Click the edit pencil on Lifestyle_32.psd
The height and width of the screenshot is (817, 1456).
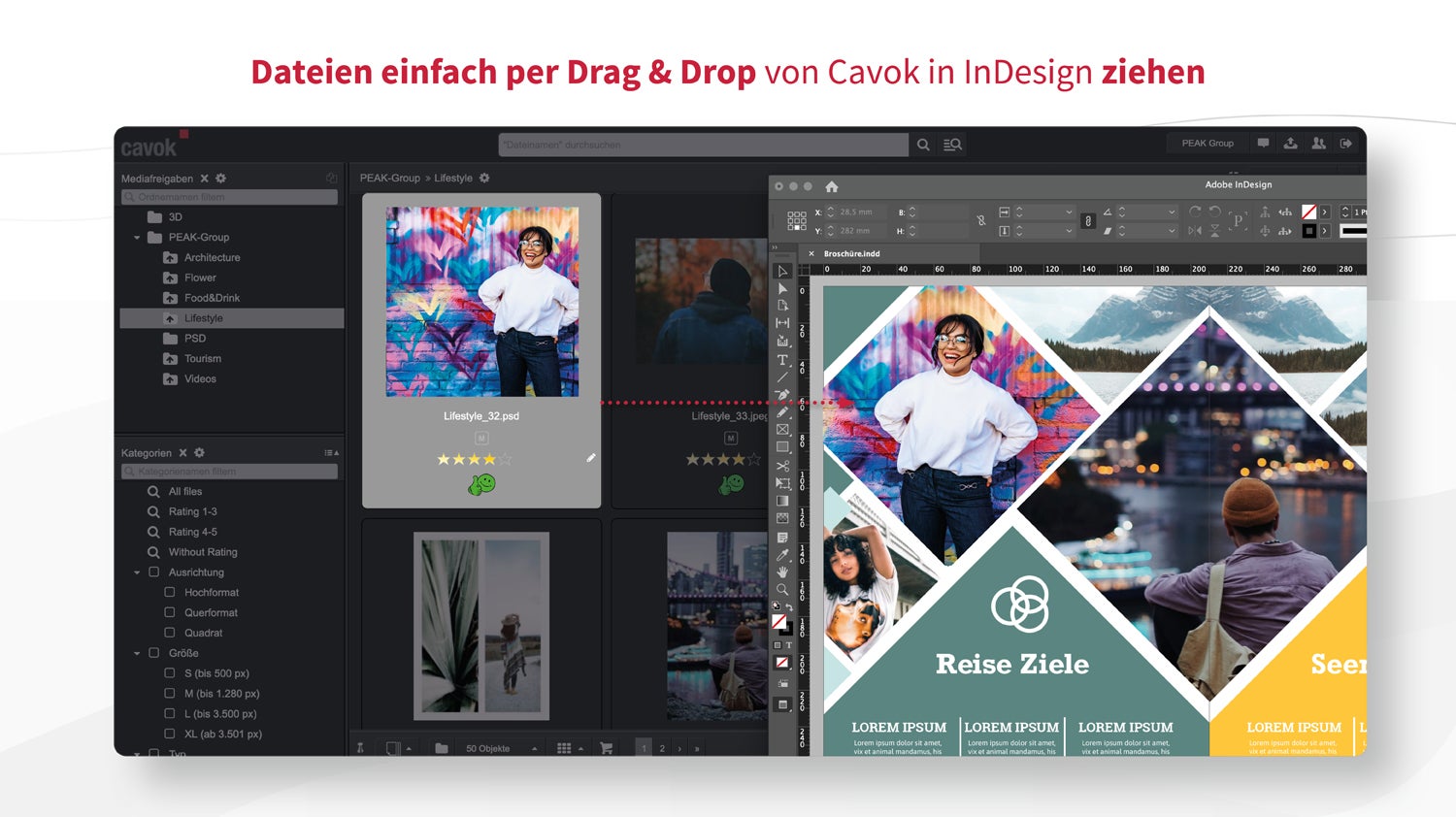tap(591, 458)
